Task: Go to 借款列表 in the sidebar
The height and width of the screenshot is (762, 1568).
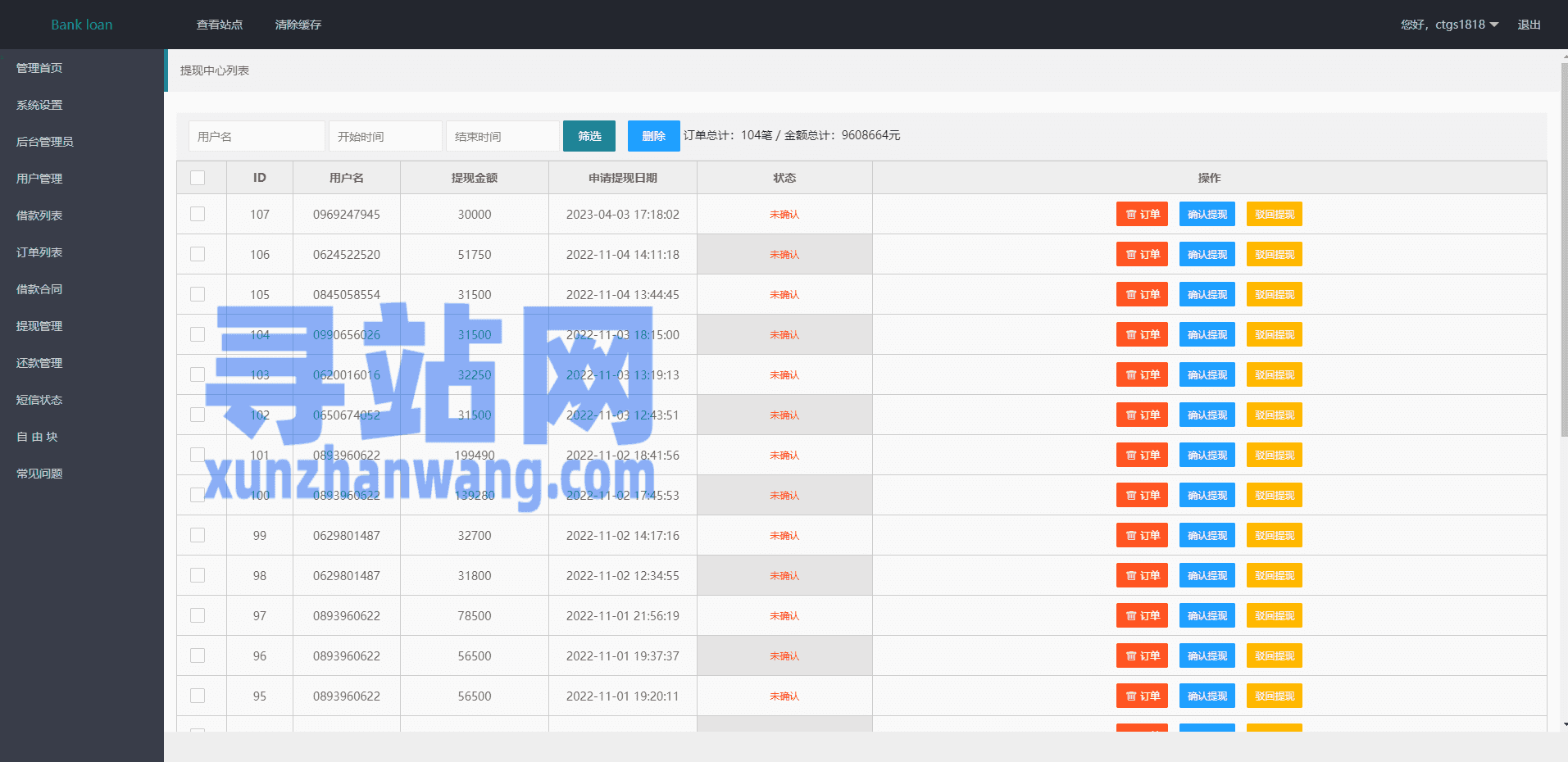Action: (39, 215)
